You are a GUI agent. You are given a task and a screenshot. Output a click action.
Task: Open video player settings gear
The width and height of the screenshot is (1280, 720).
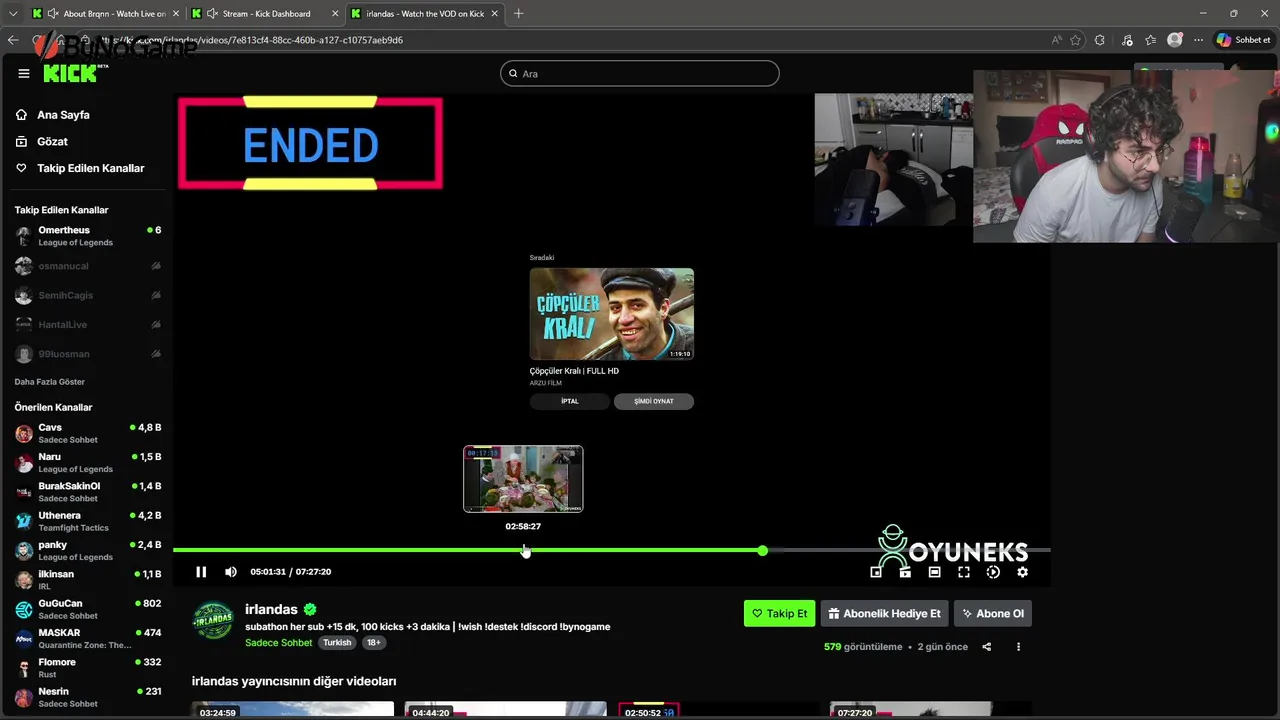point(1022,572)
